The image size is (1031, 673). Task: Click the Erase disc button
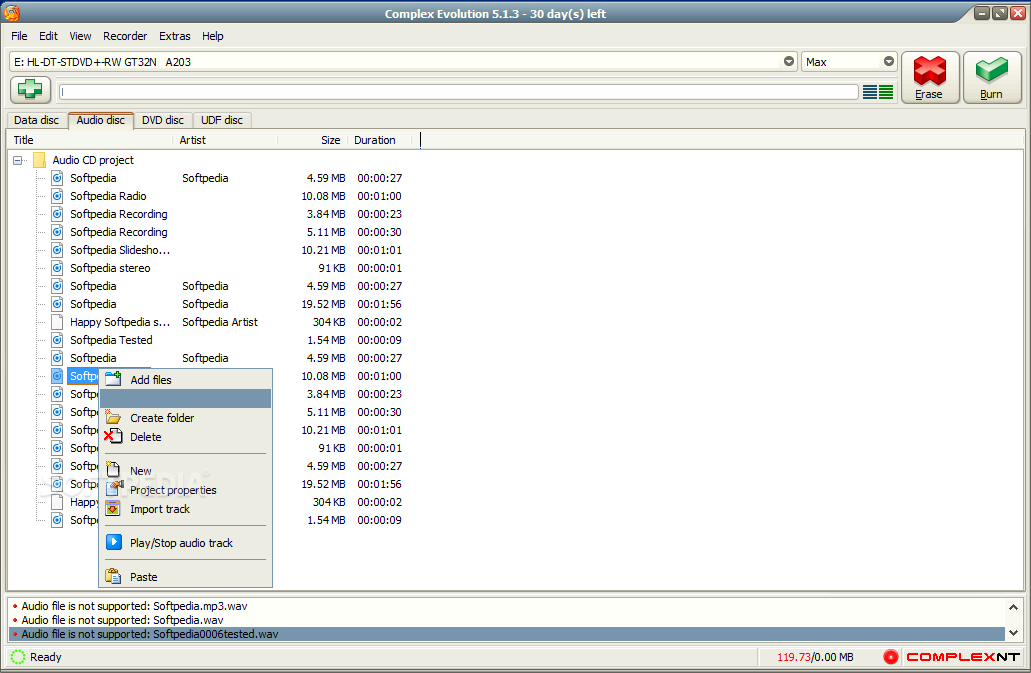tap(930, 78)
